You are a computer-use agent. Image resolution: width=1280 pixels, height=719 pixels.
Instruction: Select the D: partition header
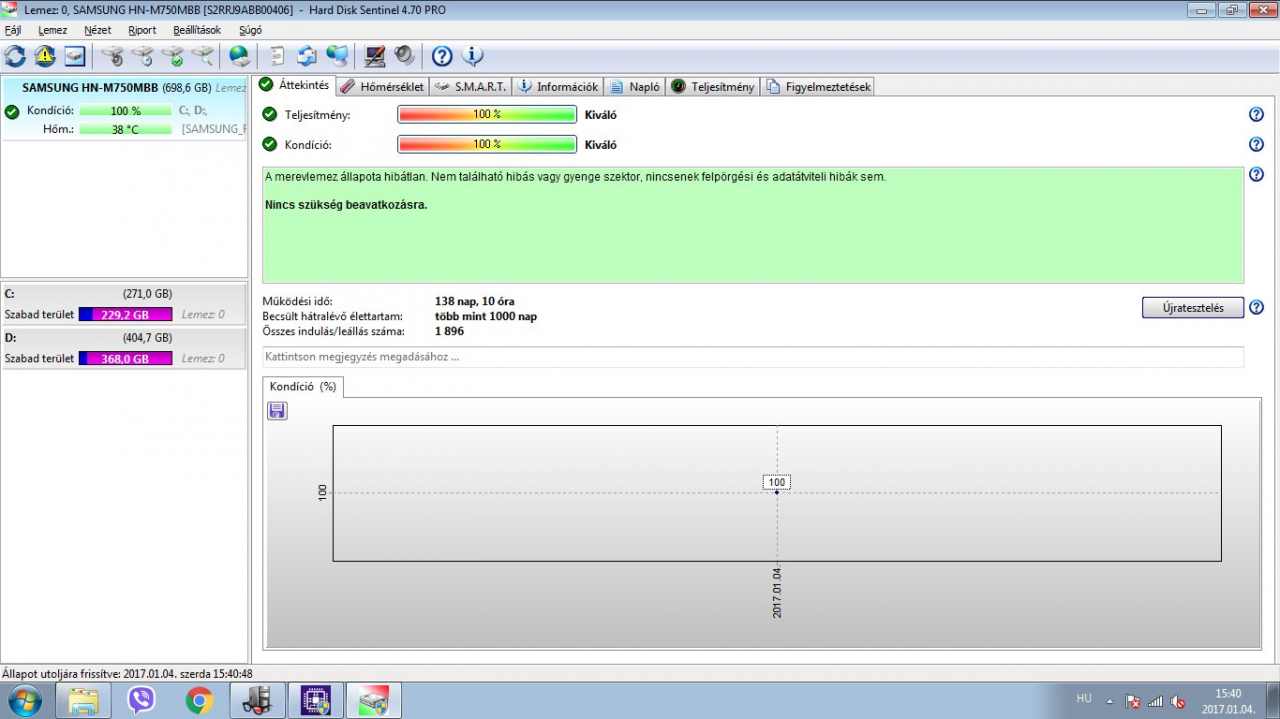click(124, 338)
